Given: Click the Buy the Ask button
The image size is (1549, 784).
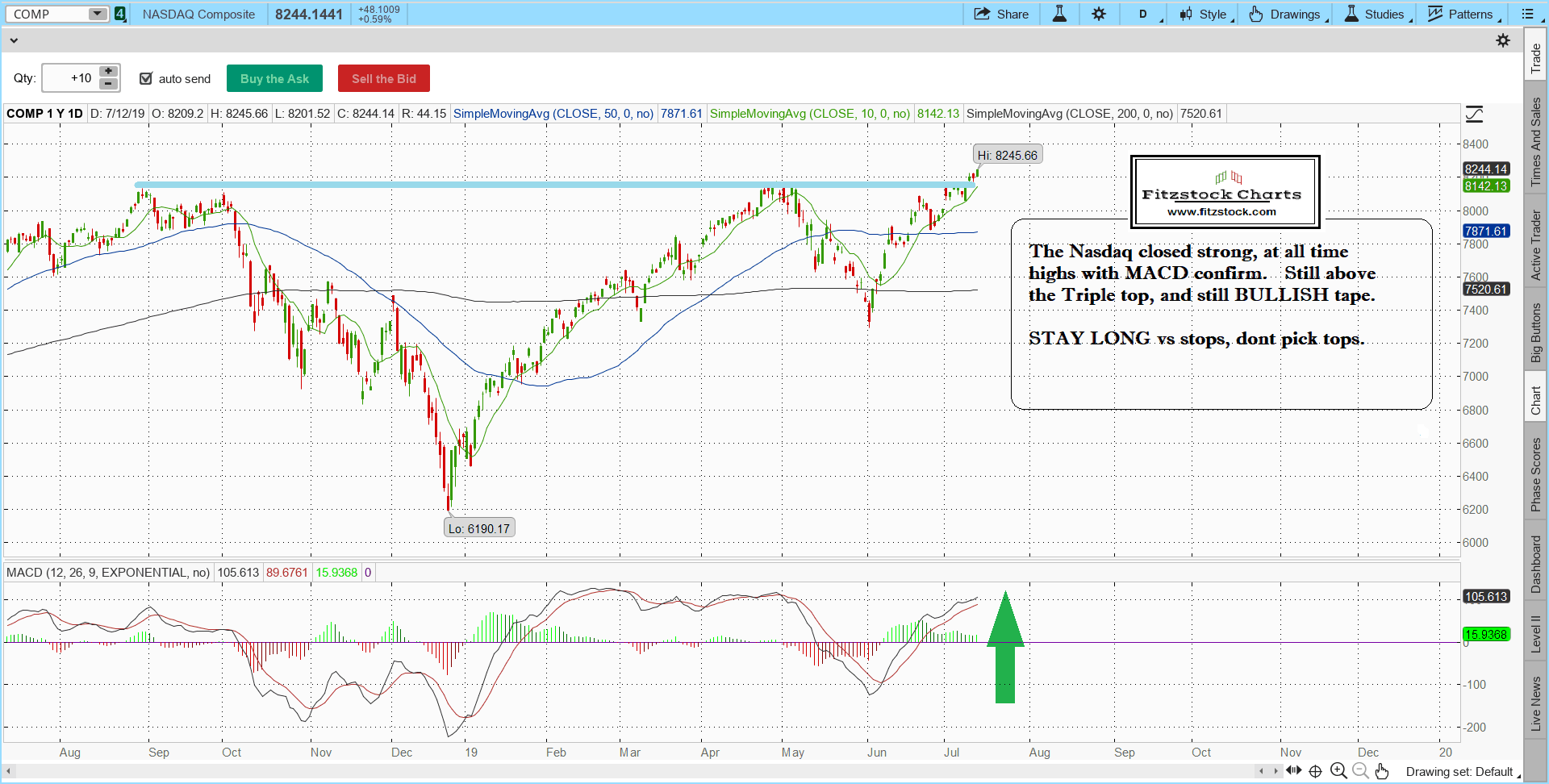Looking at the screenshot, I should (x=274, y=78).
